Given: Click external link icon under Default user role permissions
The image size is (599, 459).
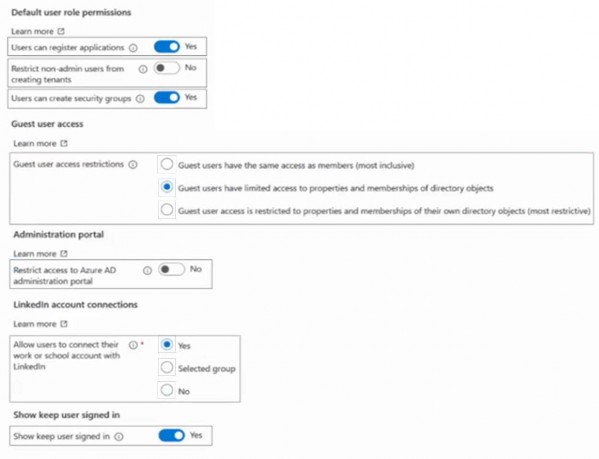Looking at the screenshot, I should 61,31.
